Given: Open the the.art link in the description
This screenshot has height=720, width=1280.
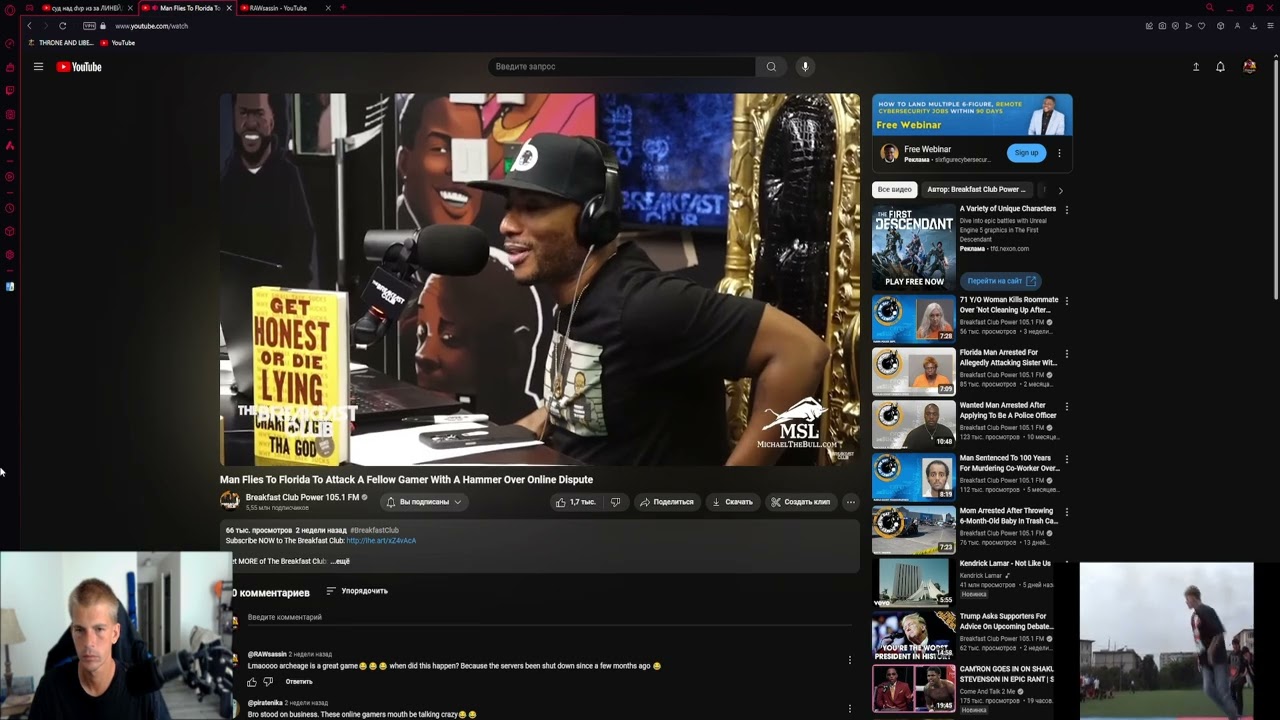Looking at the screenshot, I should (381, 541).
